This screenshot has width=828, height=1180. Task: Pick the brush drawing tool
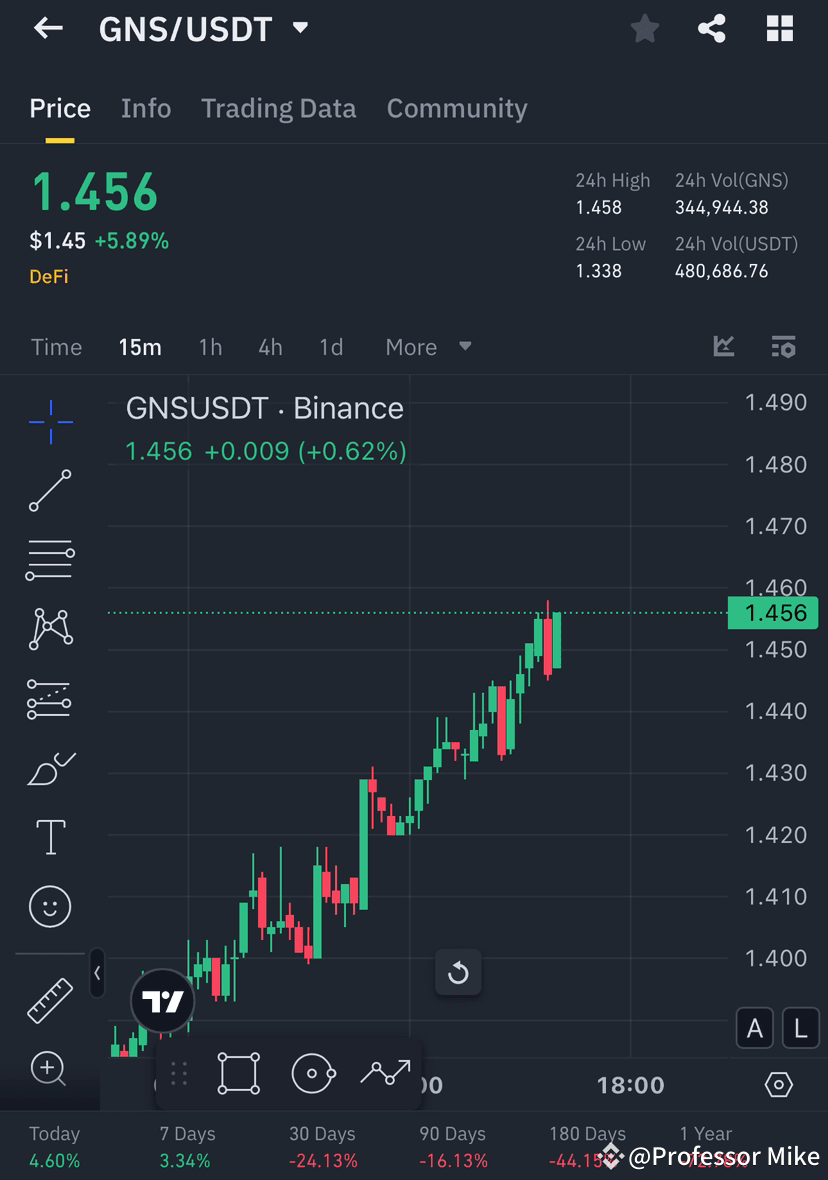click(50, 767)
